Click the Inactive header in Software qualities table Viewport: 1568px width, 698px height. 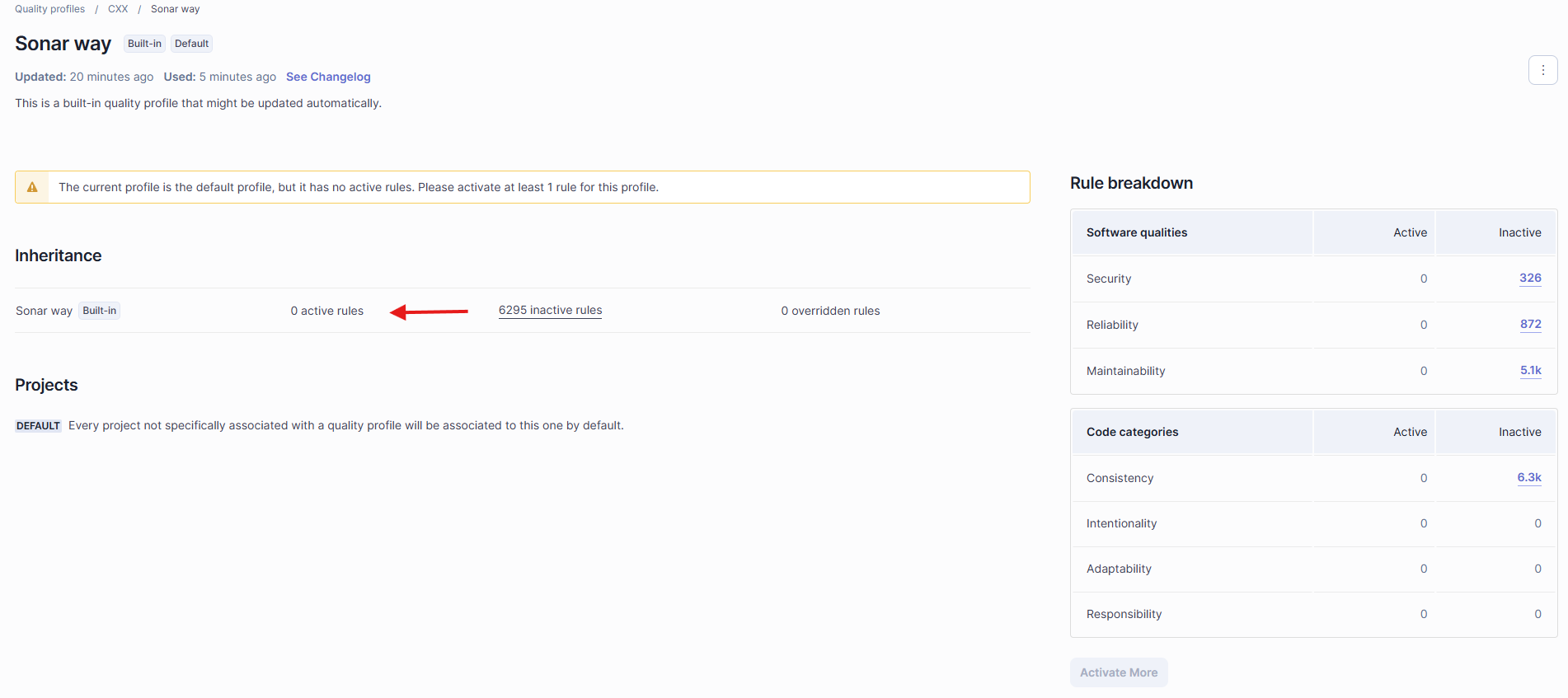(1519, 232)
